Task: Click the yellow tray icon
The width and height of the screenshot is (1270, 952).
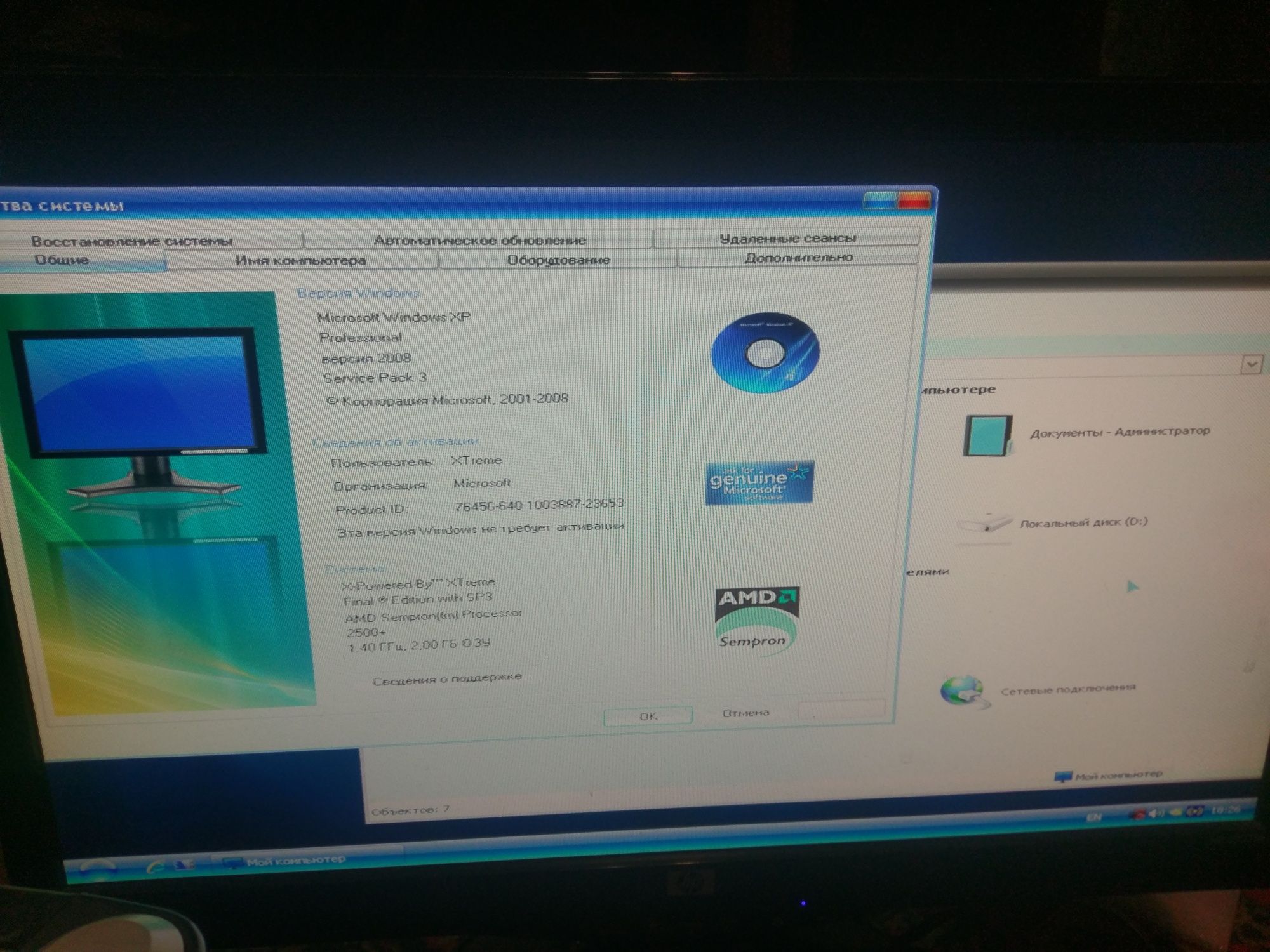Action: 1175,812
